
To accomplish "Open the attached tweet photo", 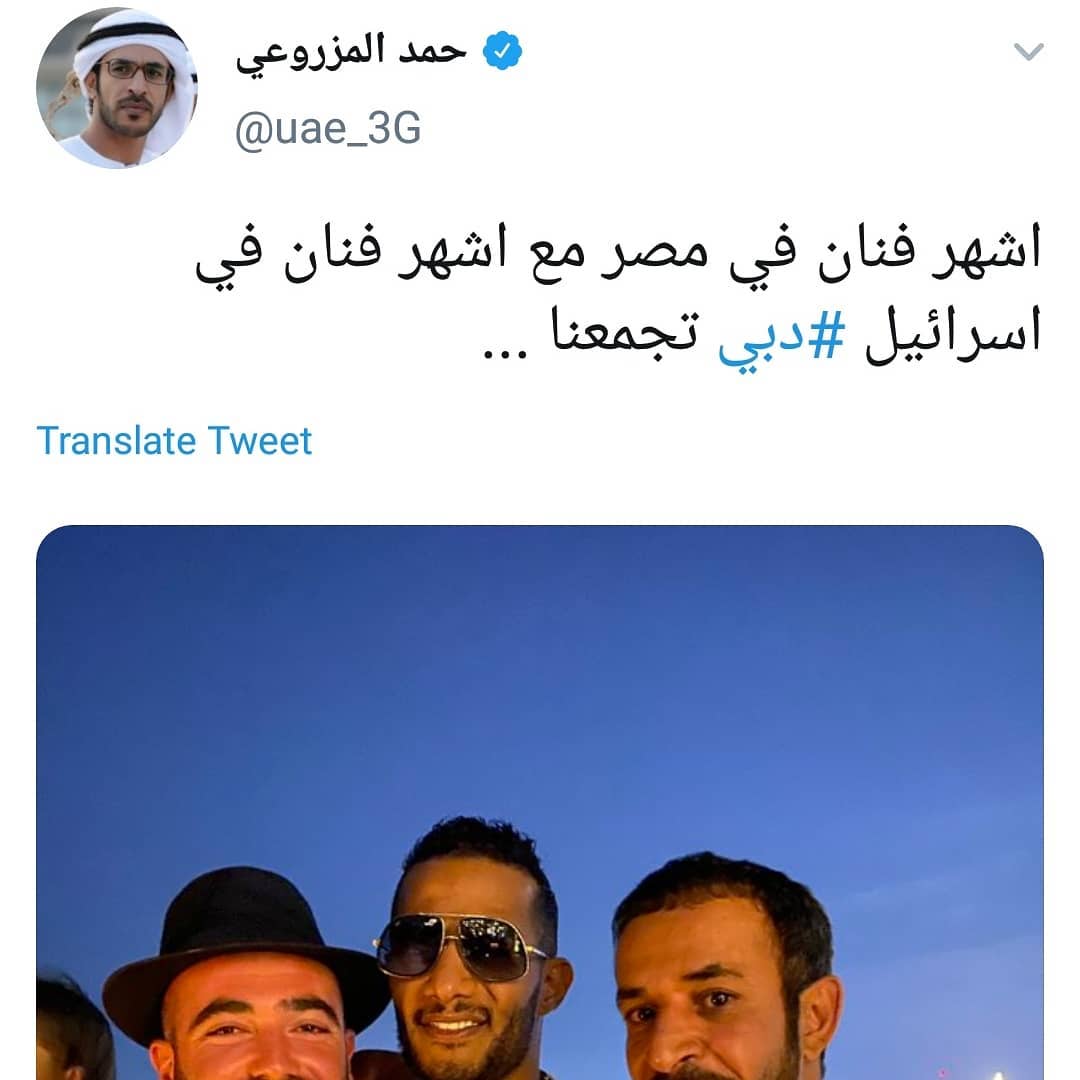I will pyautogui.click(x=540, y=802).
